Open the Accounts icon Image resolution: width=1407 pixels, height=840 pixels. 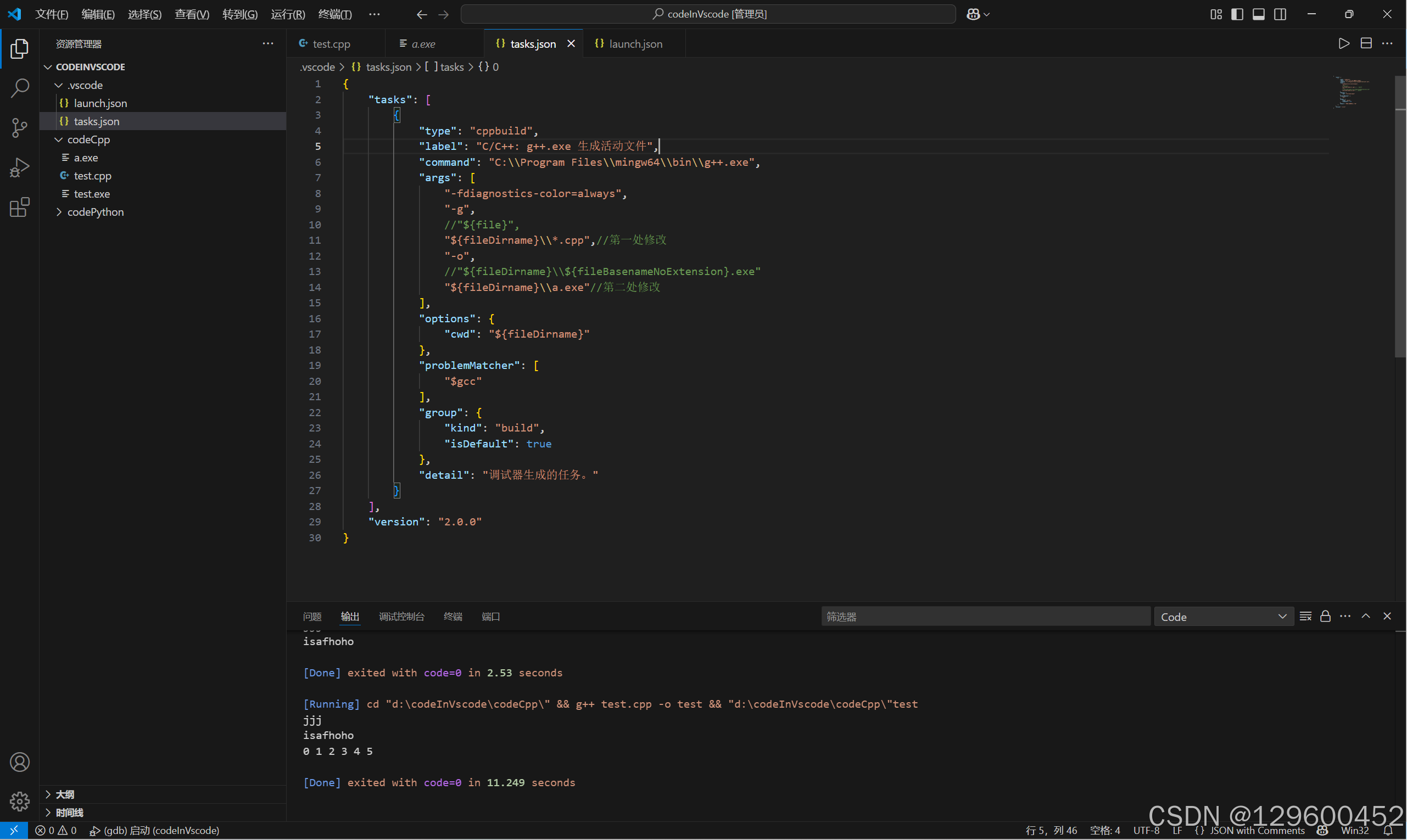coord(20,762)
